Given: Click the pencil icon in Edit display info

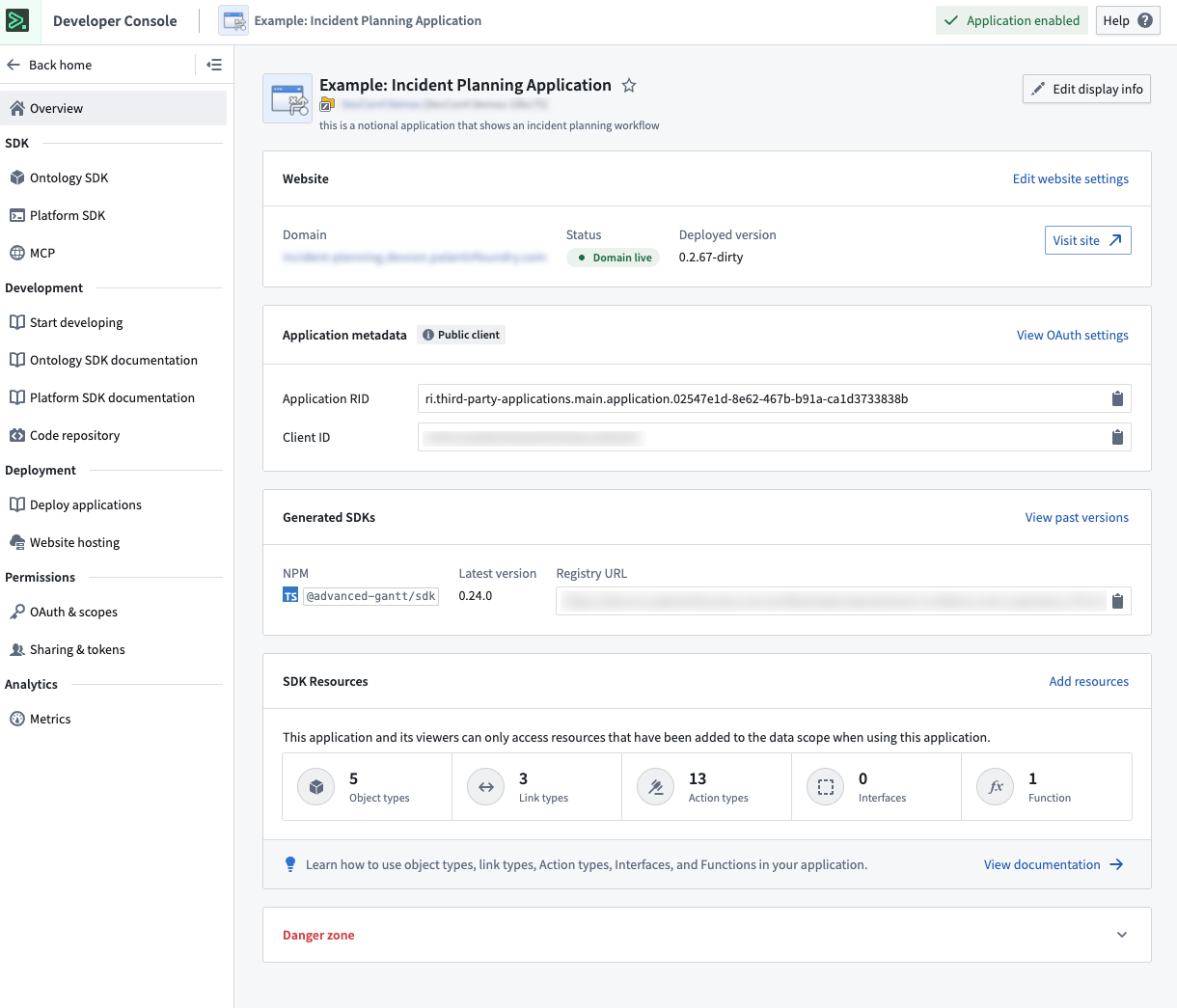Looking at the screenshot, I should pos(1038,89).
